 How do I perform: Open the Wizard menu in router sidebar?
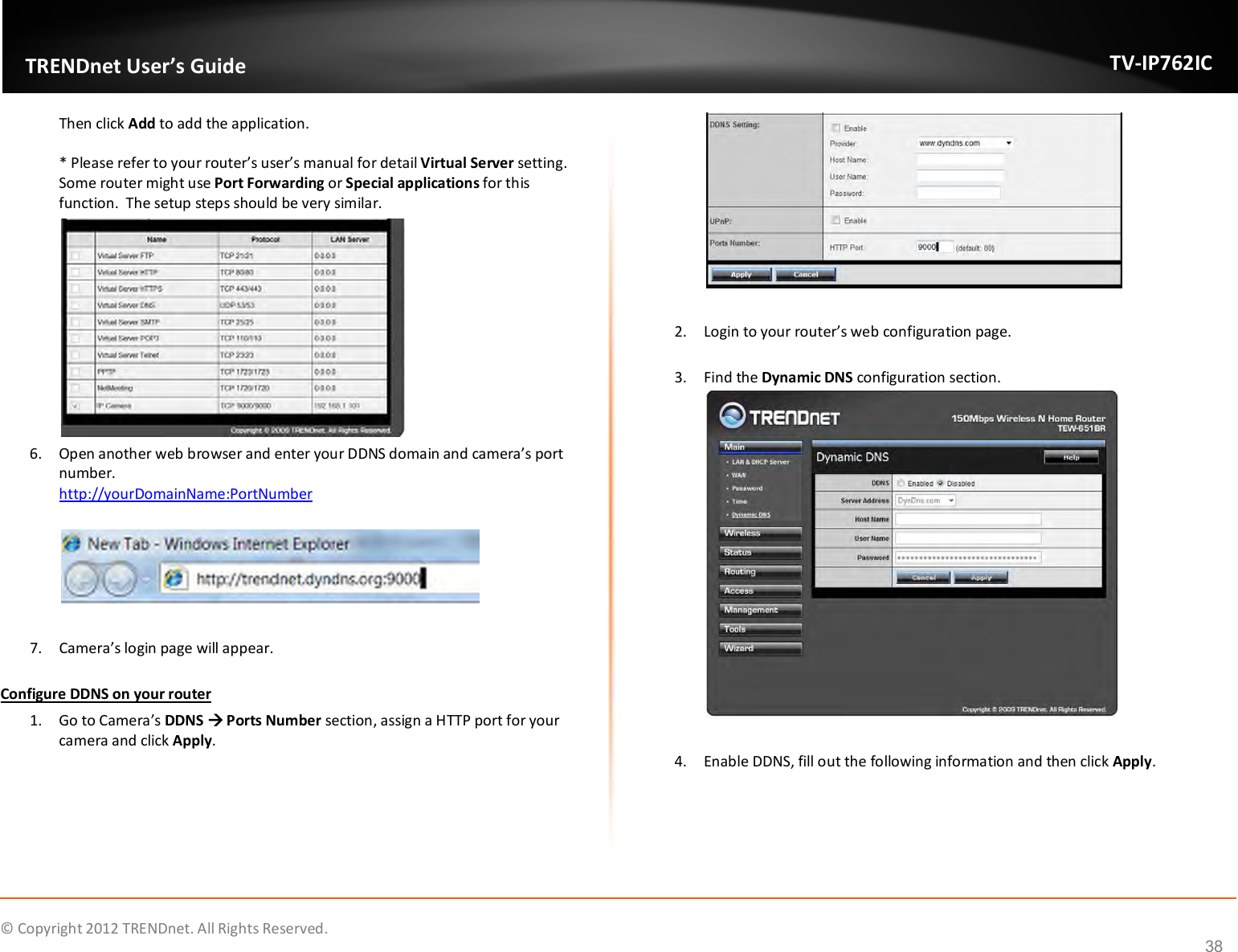click(760, 648)
